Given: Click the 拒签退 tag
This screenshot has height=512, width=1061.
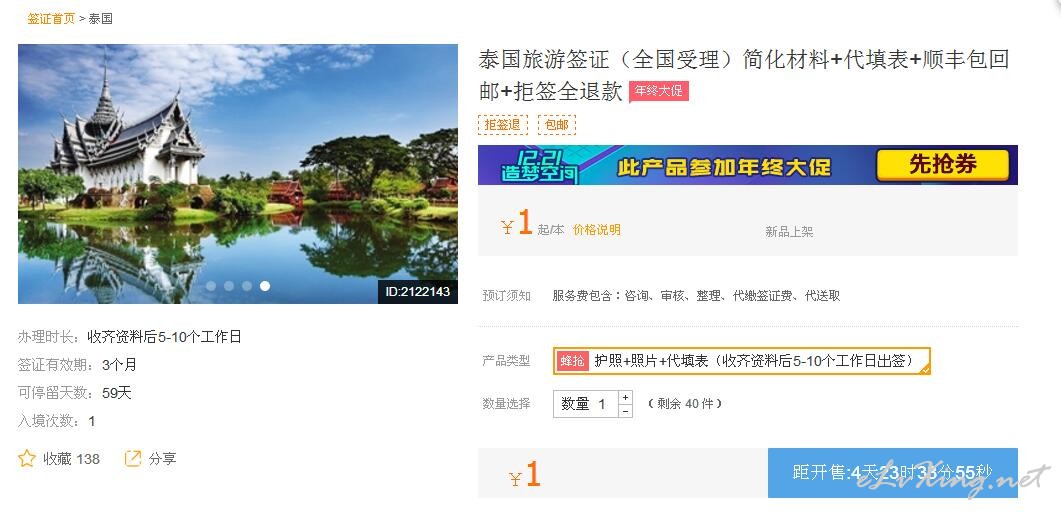Looking at the screenshot, I should point(503,125).
